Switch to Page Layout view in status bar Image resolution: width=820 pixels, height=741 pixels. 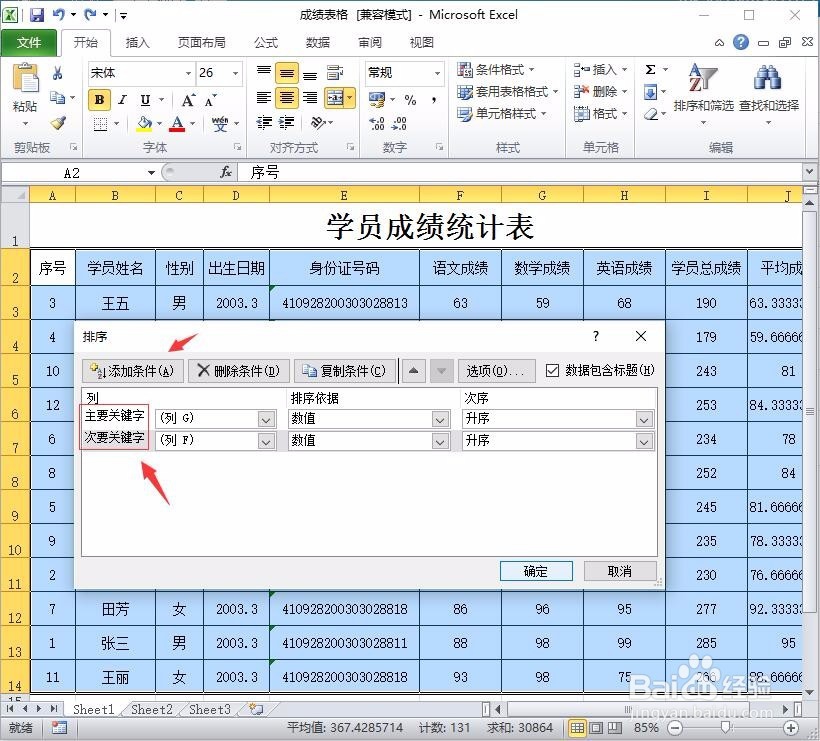596,727
